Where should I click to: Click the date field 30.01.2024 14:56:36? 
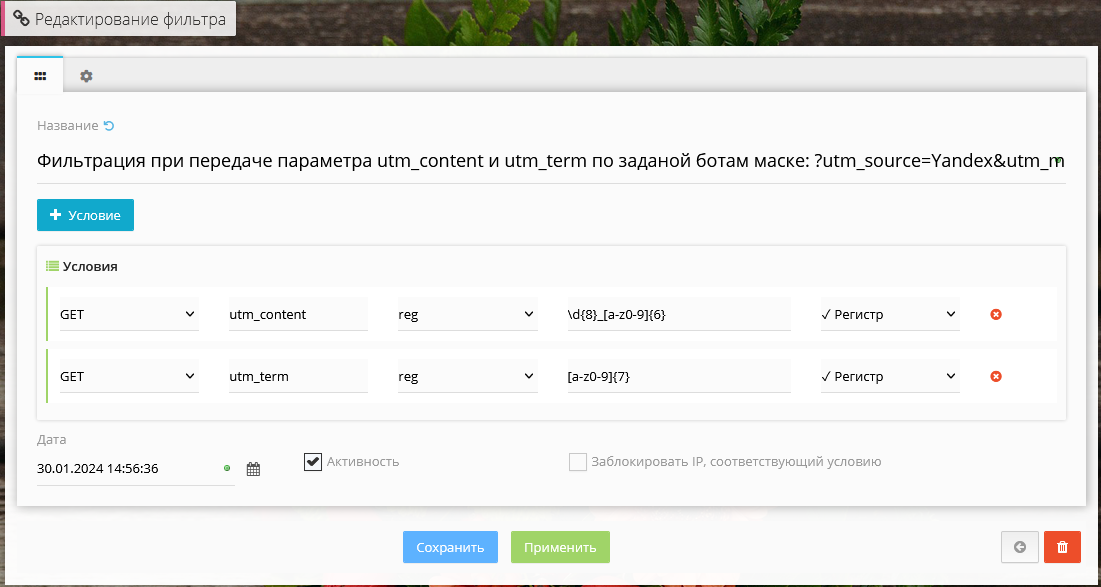(125, 469)
